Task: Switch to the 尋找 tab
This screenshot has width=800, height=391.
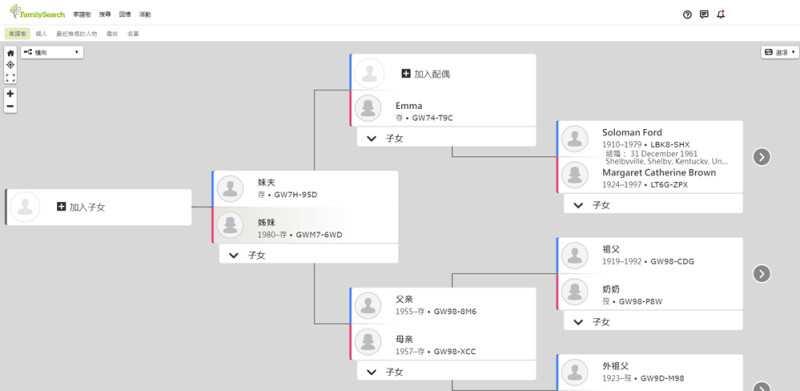Action: pyautogui.click(x=112, y=34)
